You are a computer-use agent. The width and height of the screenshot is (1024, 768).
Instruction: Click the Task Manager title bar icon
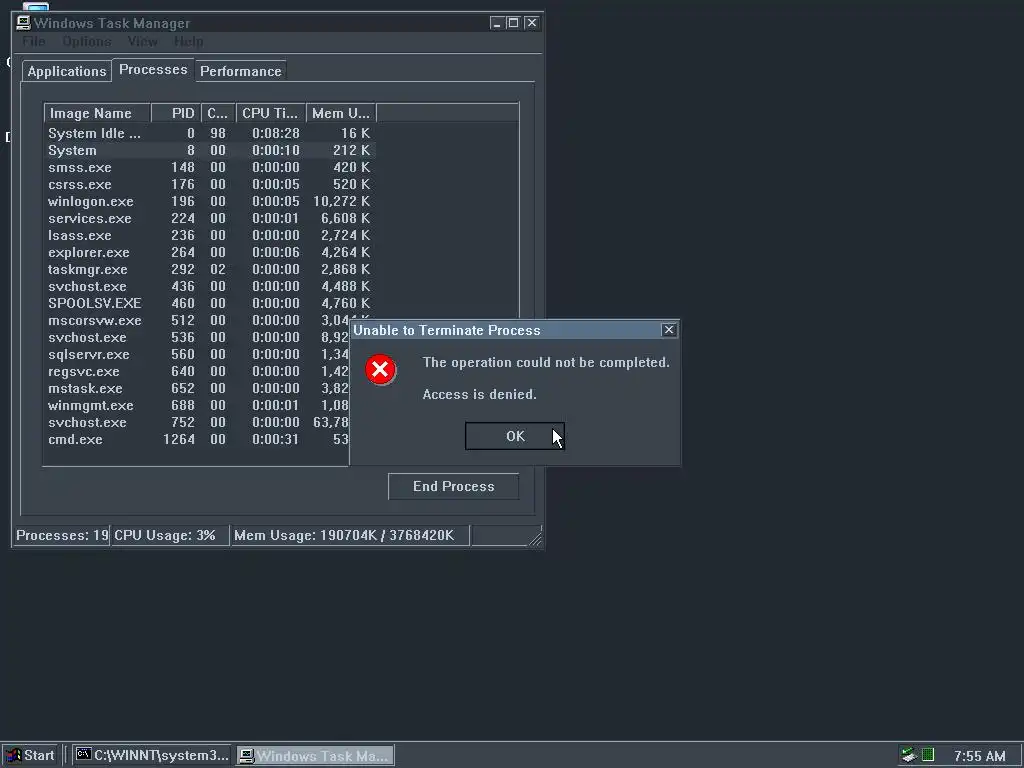pyautogui.click(x=24, y=23)
